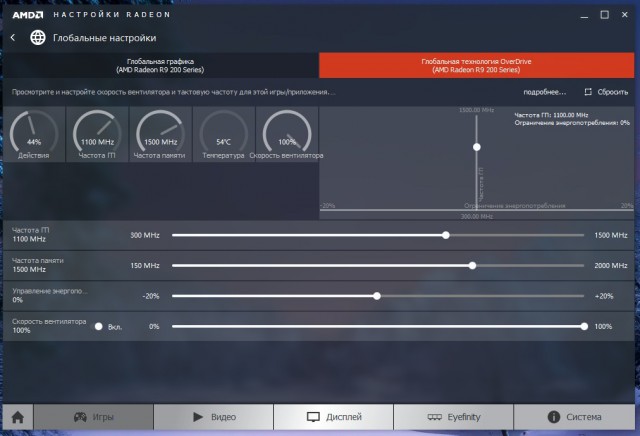This screenshot has width=640, height=436.
Task: Select the Частота памяти 1500 MHz gauge
Action: coord(160,134)
